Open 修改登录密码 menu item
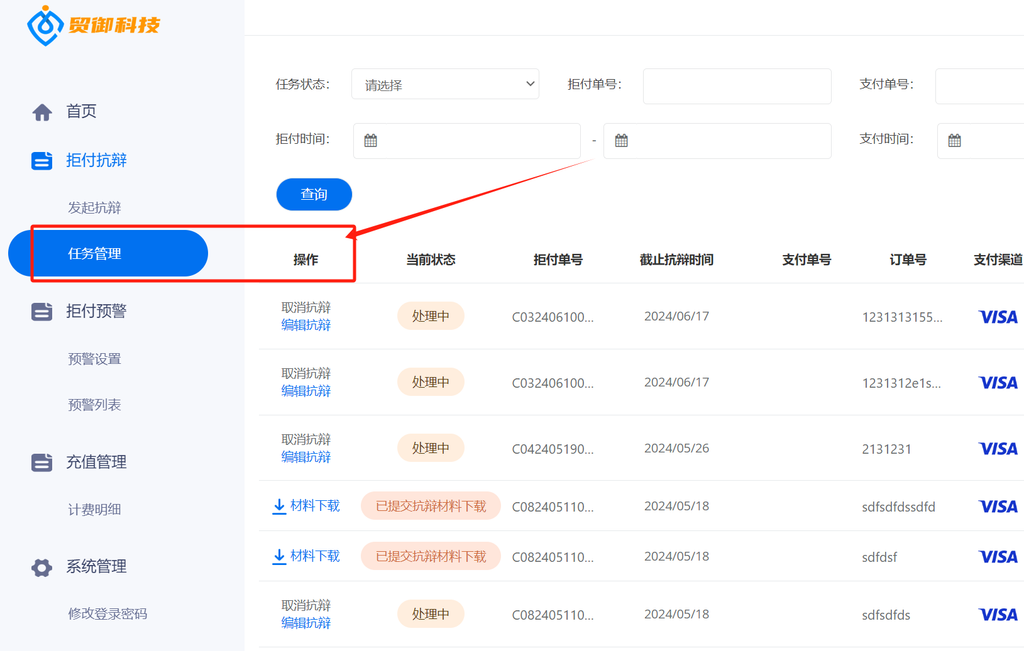 tap(108, 614)
